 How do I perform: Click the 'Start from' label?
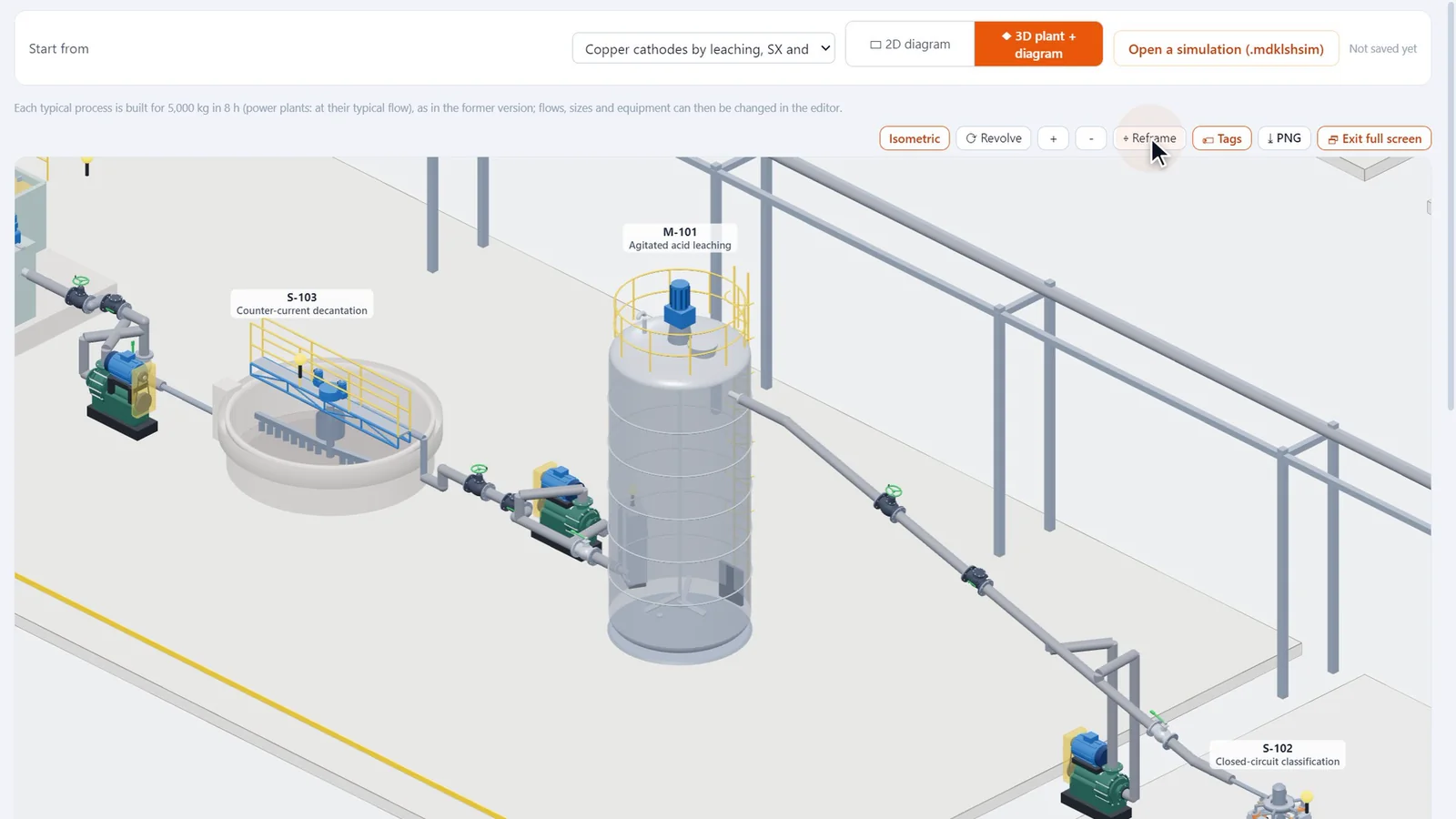pyautogui.click(x=59, y=49)
